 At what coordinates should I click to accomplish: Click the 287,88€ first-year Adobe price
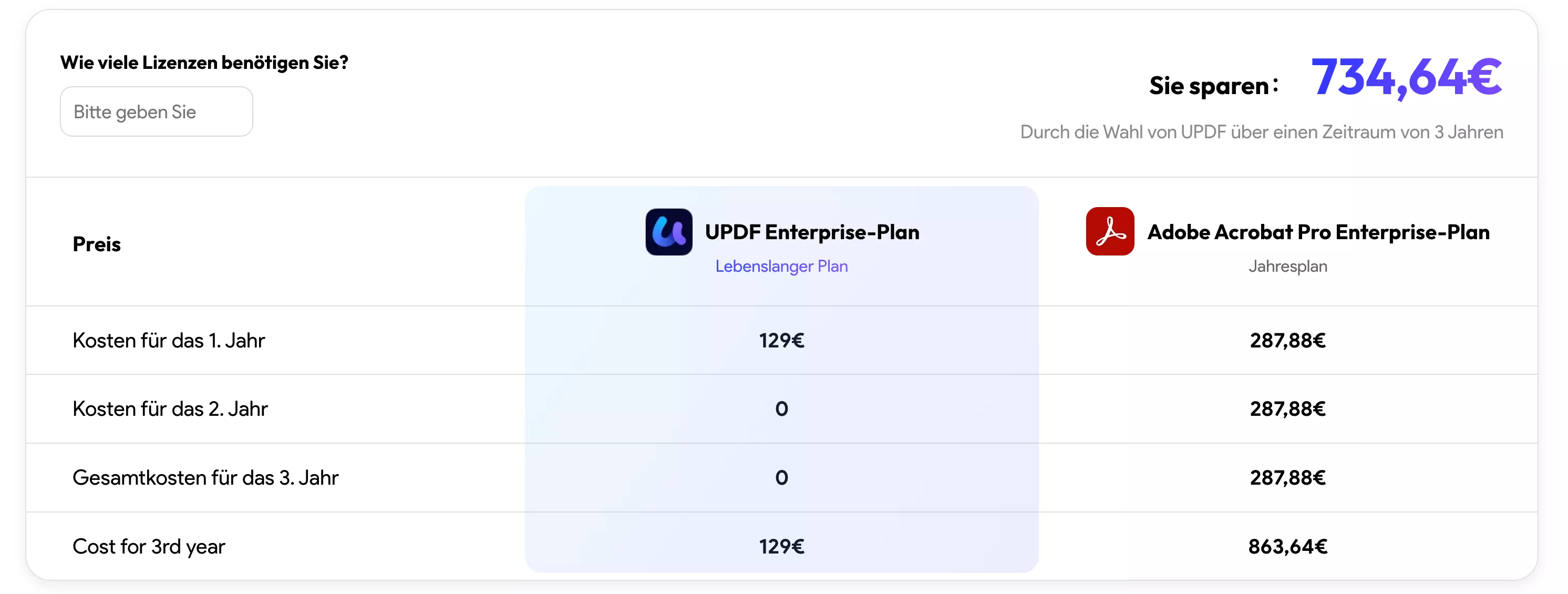pos(1288,341)
